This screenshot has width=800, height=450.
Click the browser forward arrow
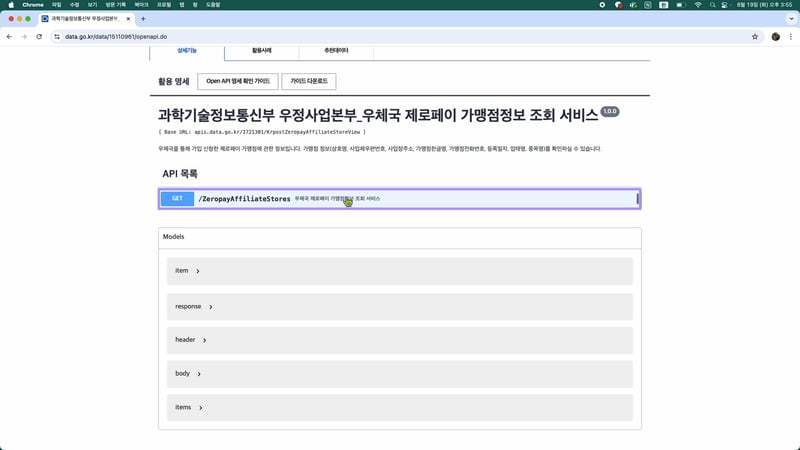(x=24, y=37)
